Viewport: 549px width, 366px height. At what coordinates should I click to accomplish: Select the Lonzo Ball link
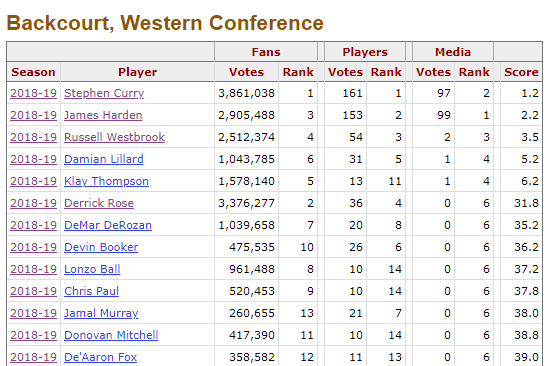[92, 269]
